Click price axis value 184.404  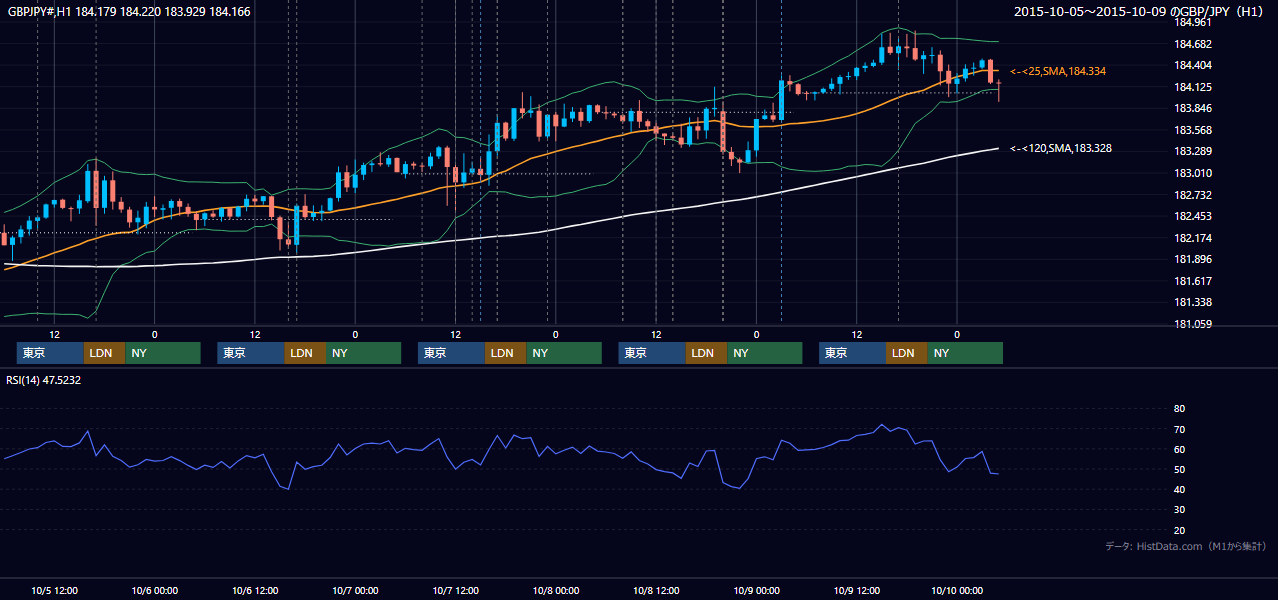[x=1193, y=65]
